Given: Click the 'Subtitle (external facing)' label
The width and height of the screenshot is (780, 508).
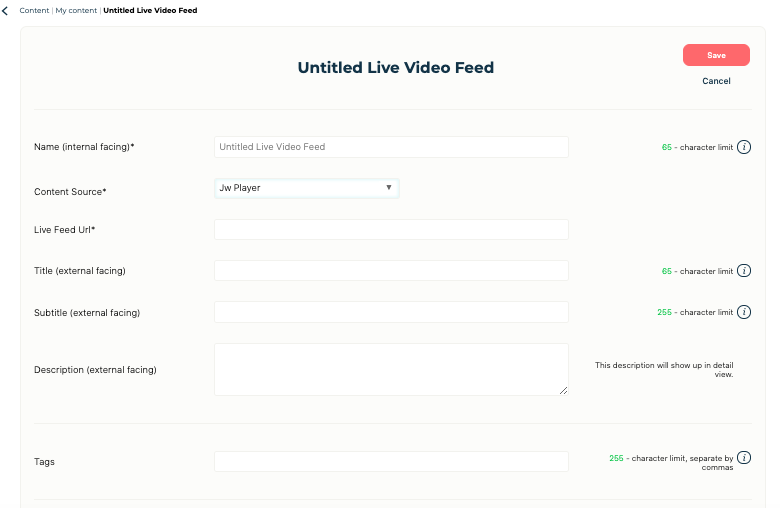Looking at the screenshot, I should (87, 312).
